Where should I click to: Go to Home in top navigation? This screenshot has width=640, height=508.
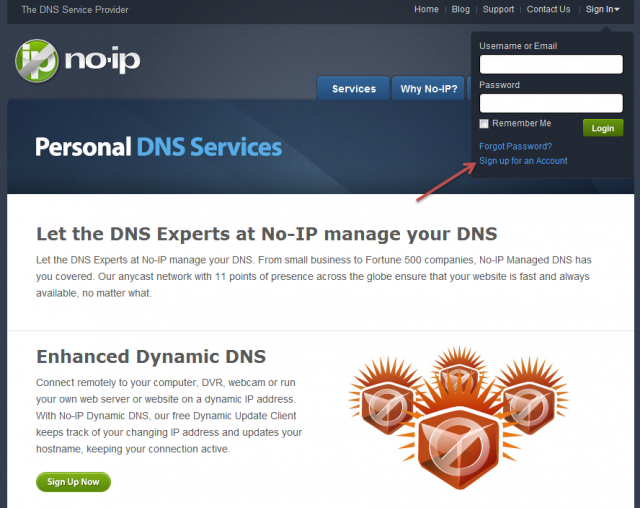pos(426,9)
